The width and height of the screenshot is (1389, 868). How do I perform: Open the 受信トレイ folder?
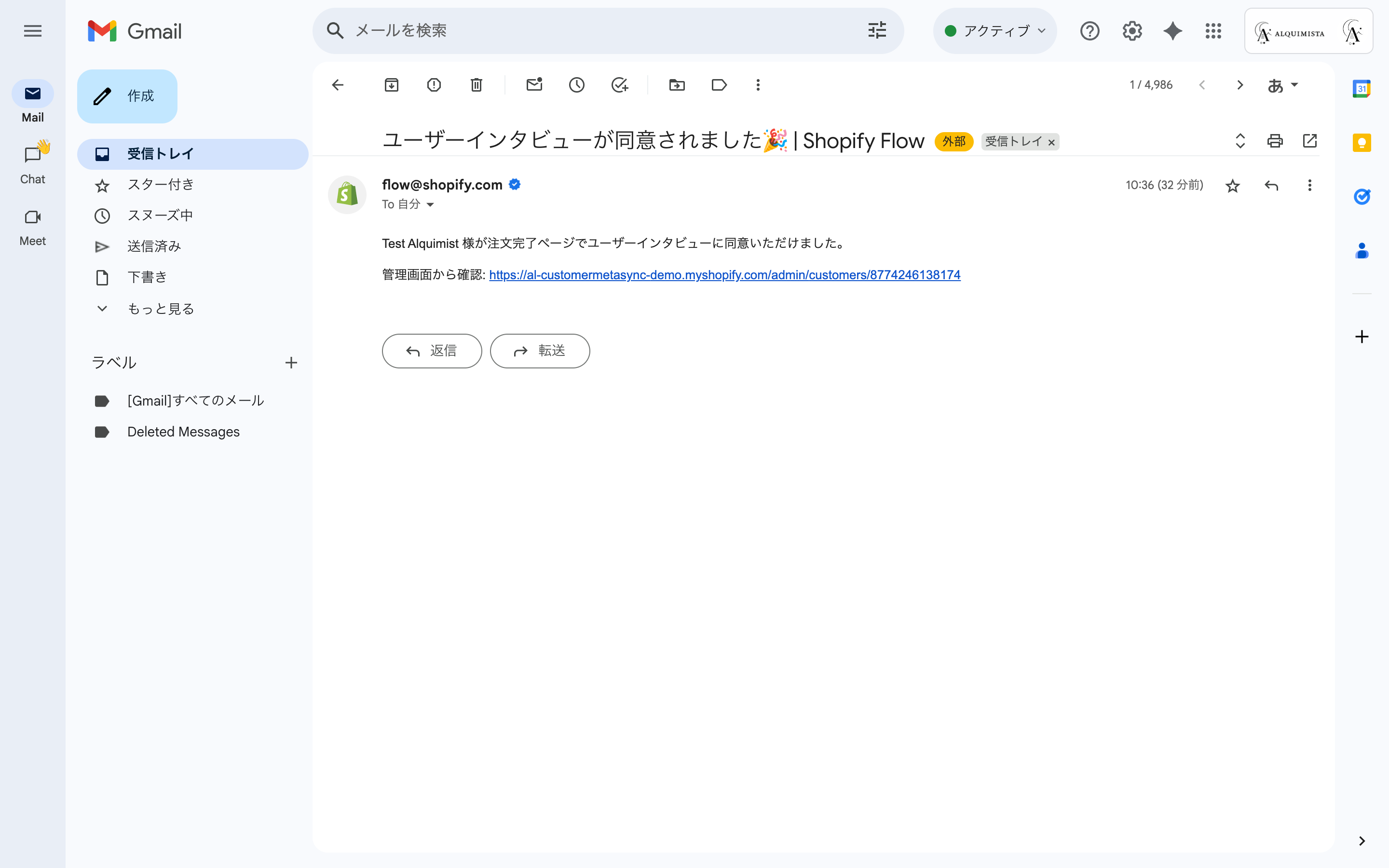[193, 154]
